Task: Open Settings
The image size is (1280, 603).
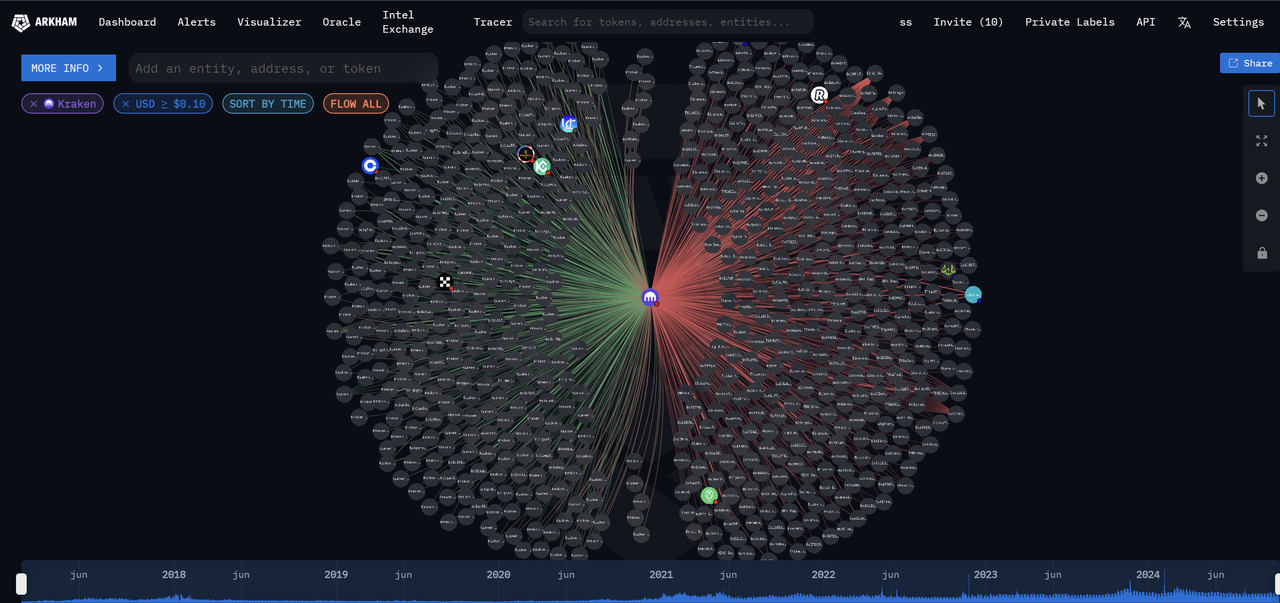Action: (x=1238, y=22)
